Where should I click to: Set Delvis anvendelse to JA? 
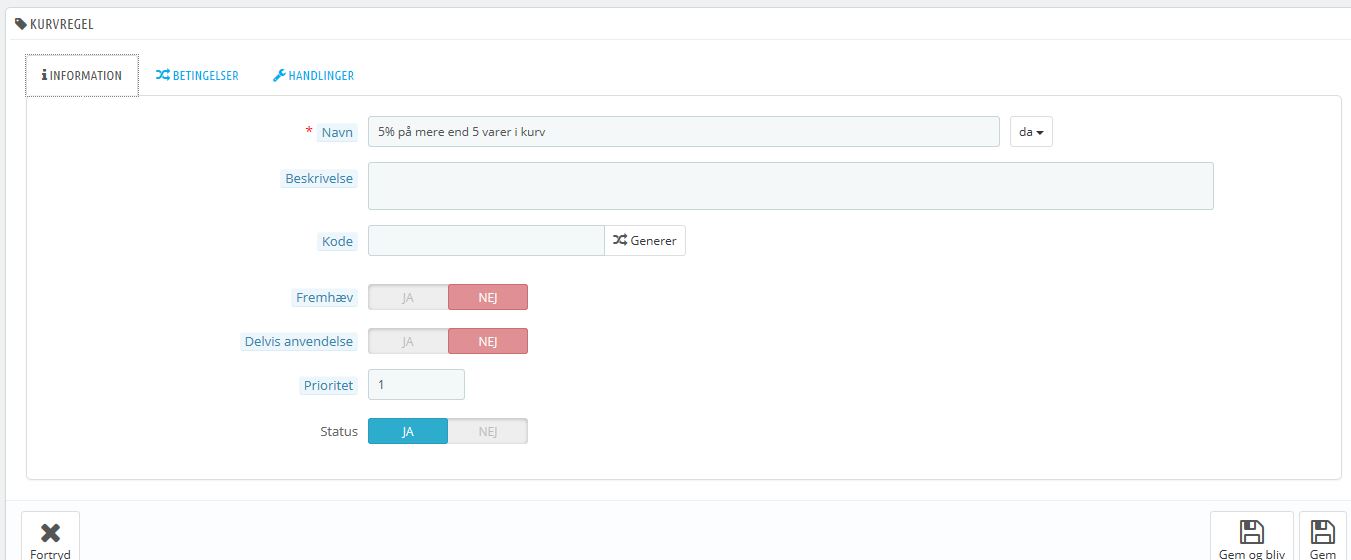coord(408,341)
